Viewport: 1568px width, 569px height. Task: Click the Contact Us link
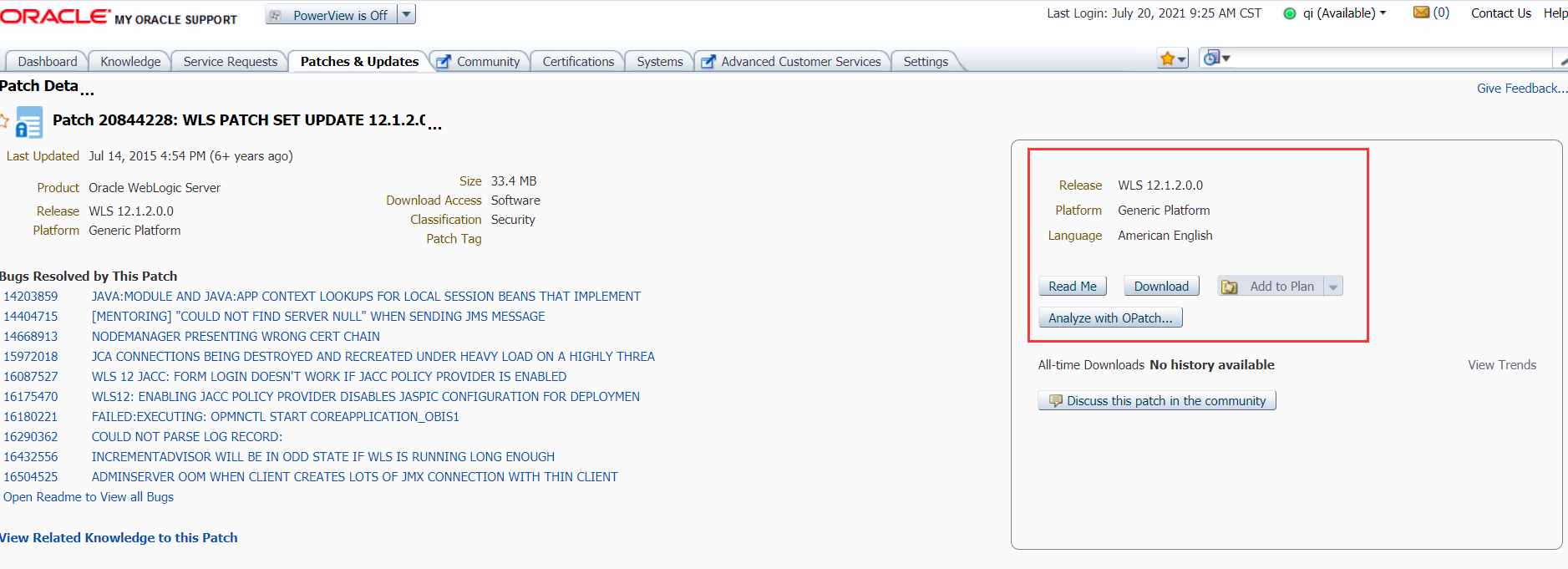click(x=1501, y=13)
